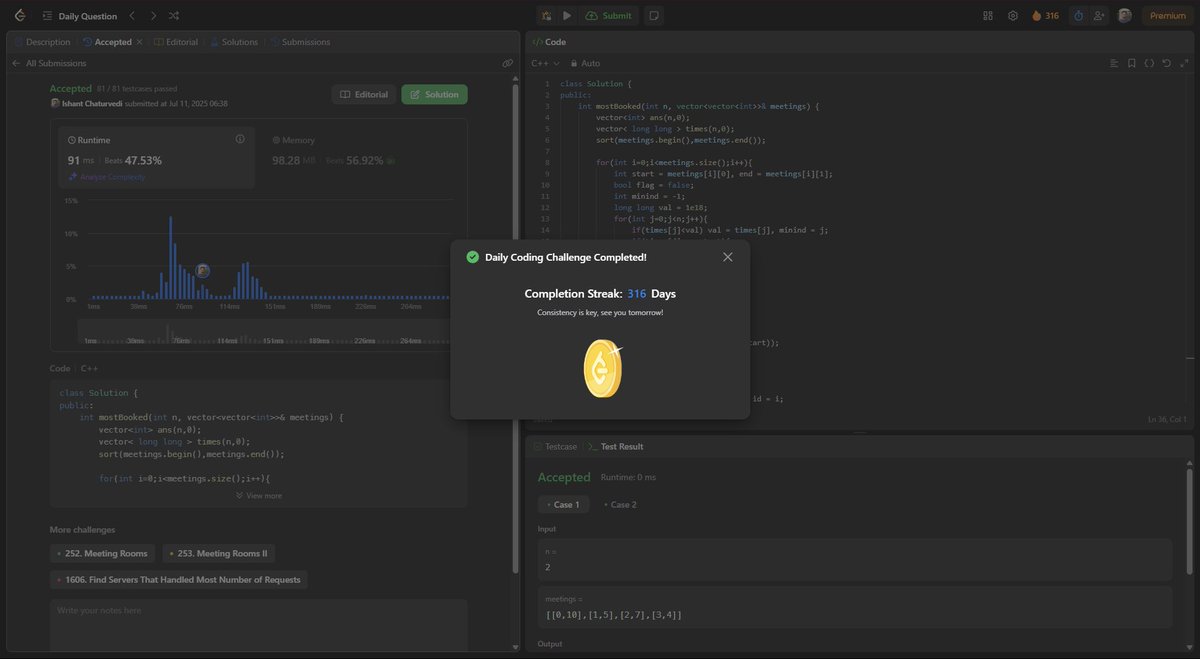Open the Premium subscription button
Viewport: 1200px width, 659px height.
pos(1167,16)
